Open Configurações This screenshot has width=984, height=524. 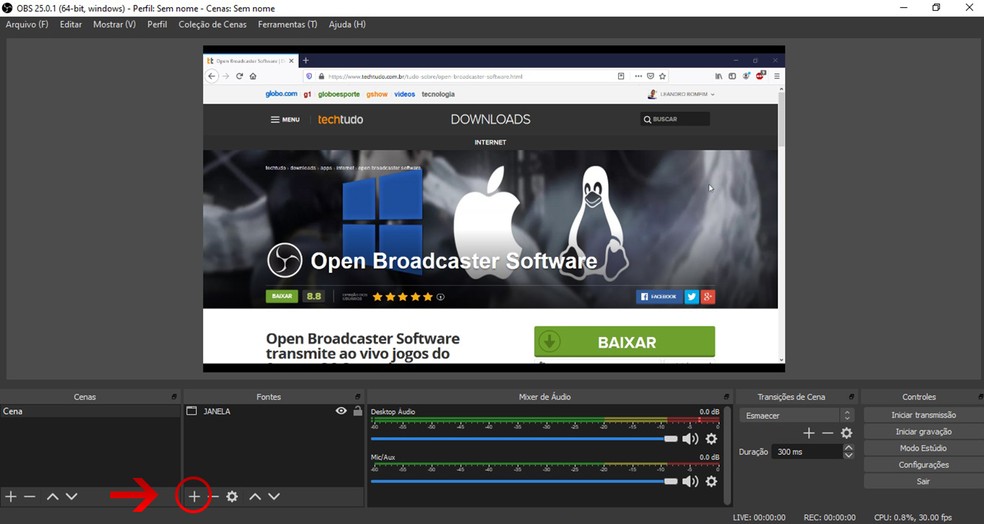(923, 465)
